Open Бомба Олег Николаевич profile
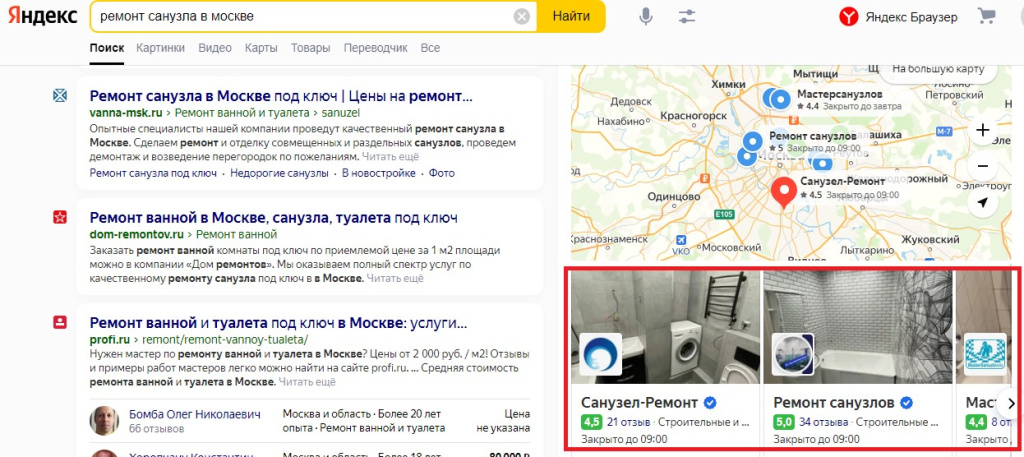The width and height of the screenshot is (1024, 457). click(195, 414)
